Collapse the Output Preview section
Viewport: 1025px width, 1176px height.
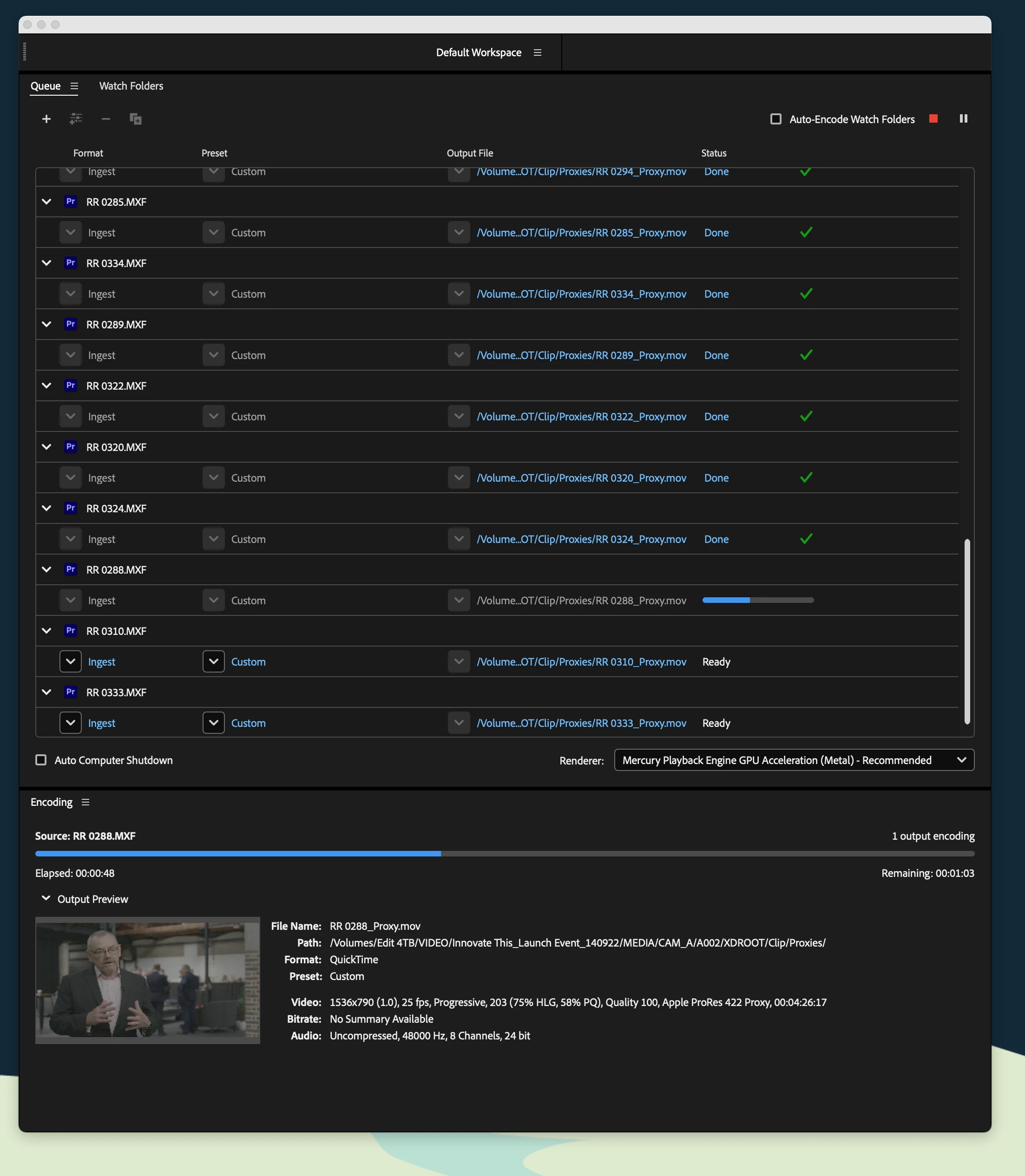(46, 898)
